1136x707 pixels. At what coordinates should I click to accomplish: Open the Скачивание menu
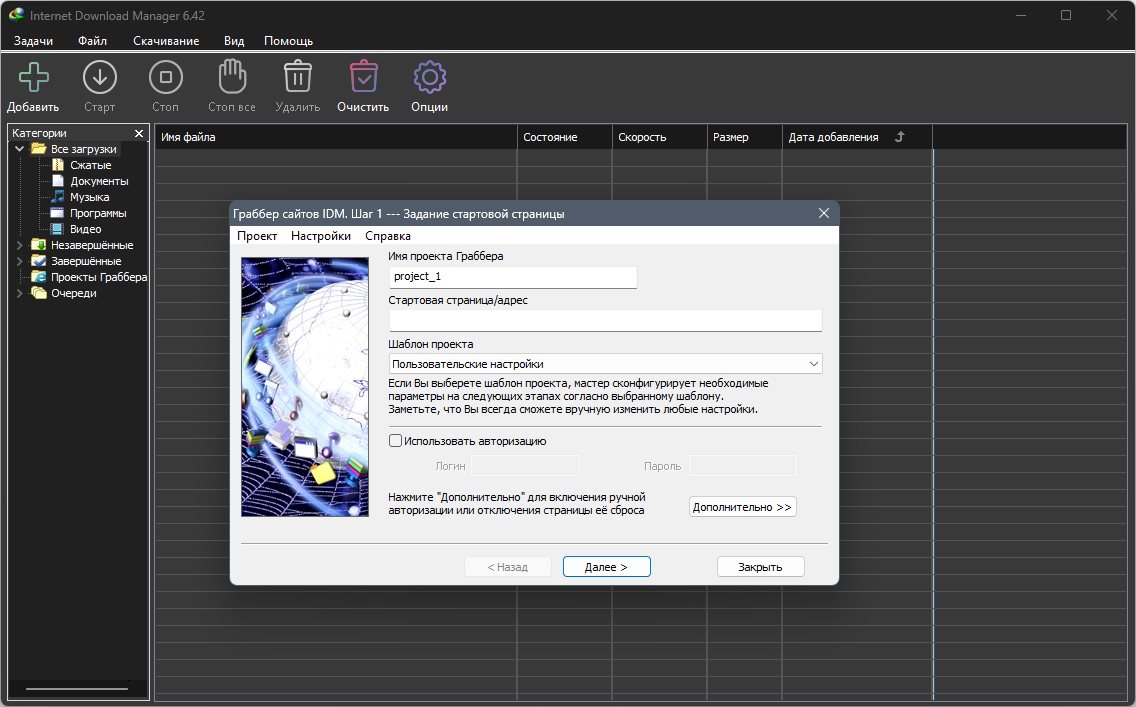pos(166,41)
